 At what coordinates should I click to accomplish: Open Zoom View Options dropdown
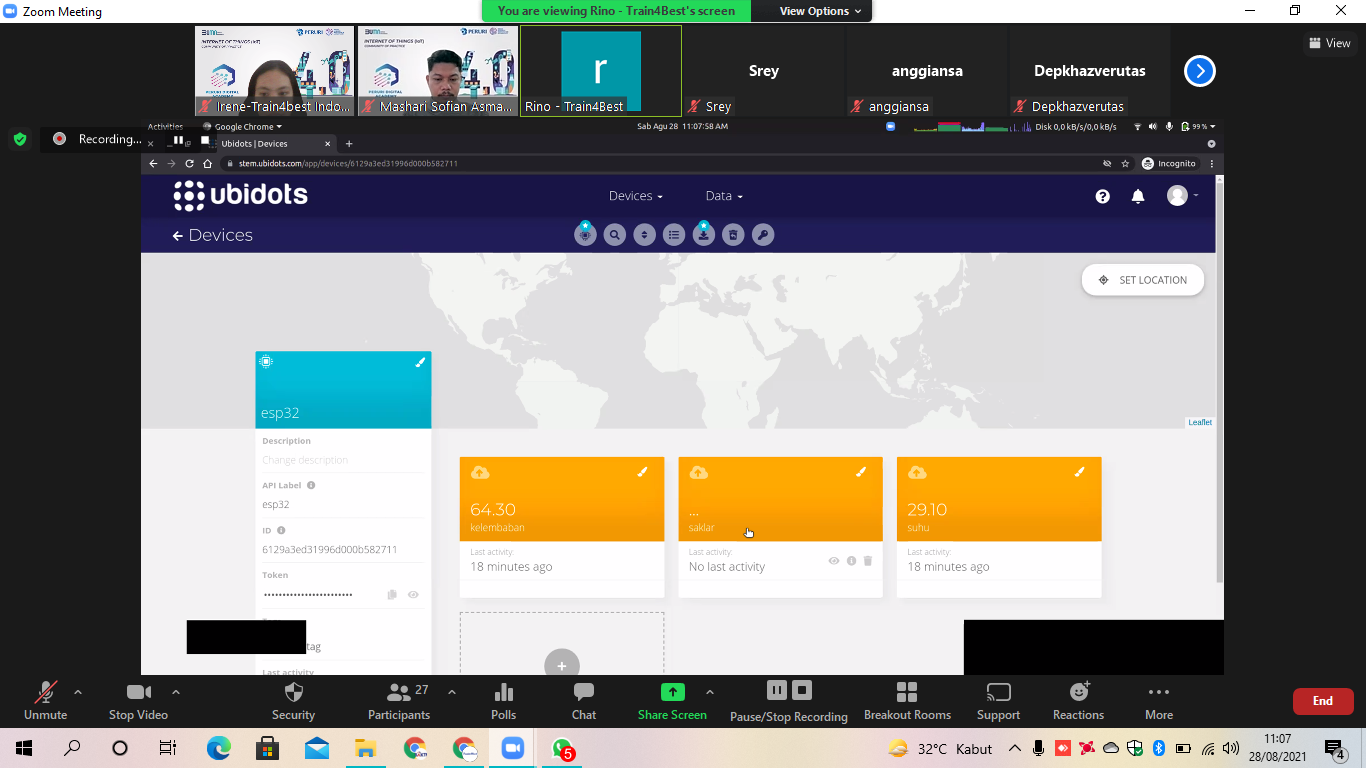click(821, 11)
